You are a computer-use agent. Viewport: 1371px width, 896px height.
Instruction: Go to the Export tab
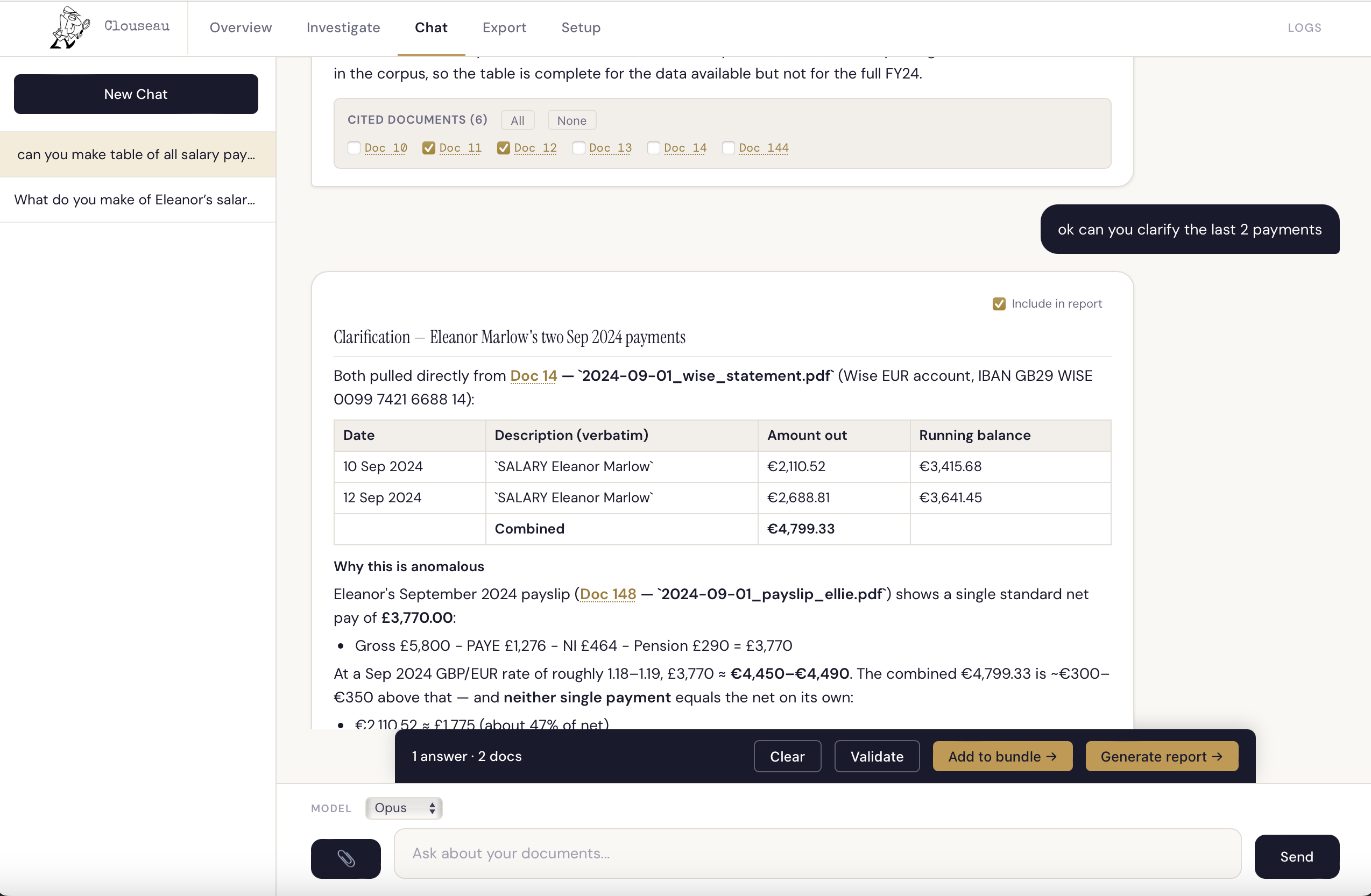(x=505, y=27)
